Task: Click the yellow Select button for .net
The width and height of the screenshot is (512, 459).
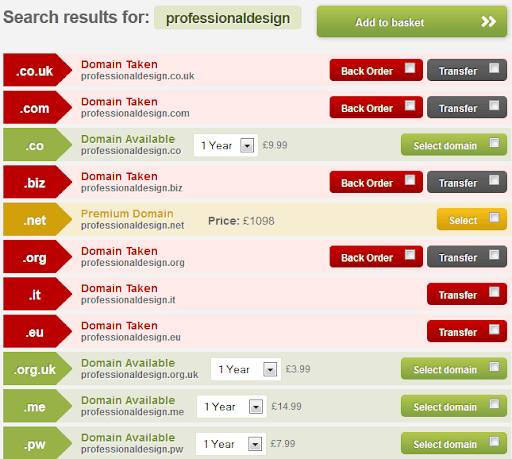Action: [x=472, y=219]
